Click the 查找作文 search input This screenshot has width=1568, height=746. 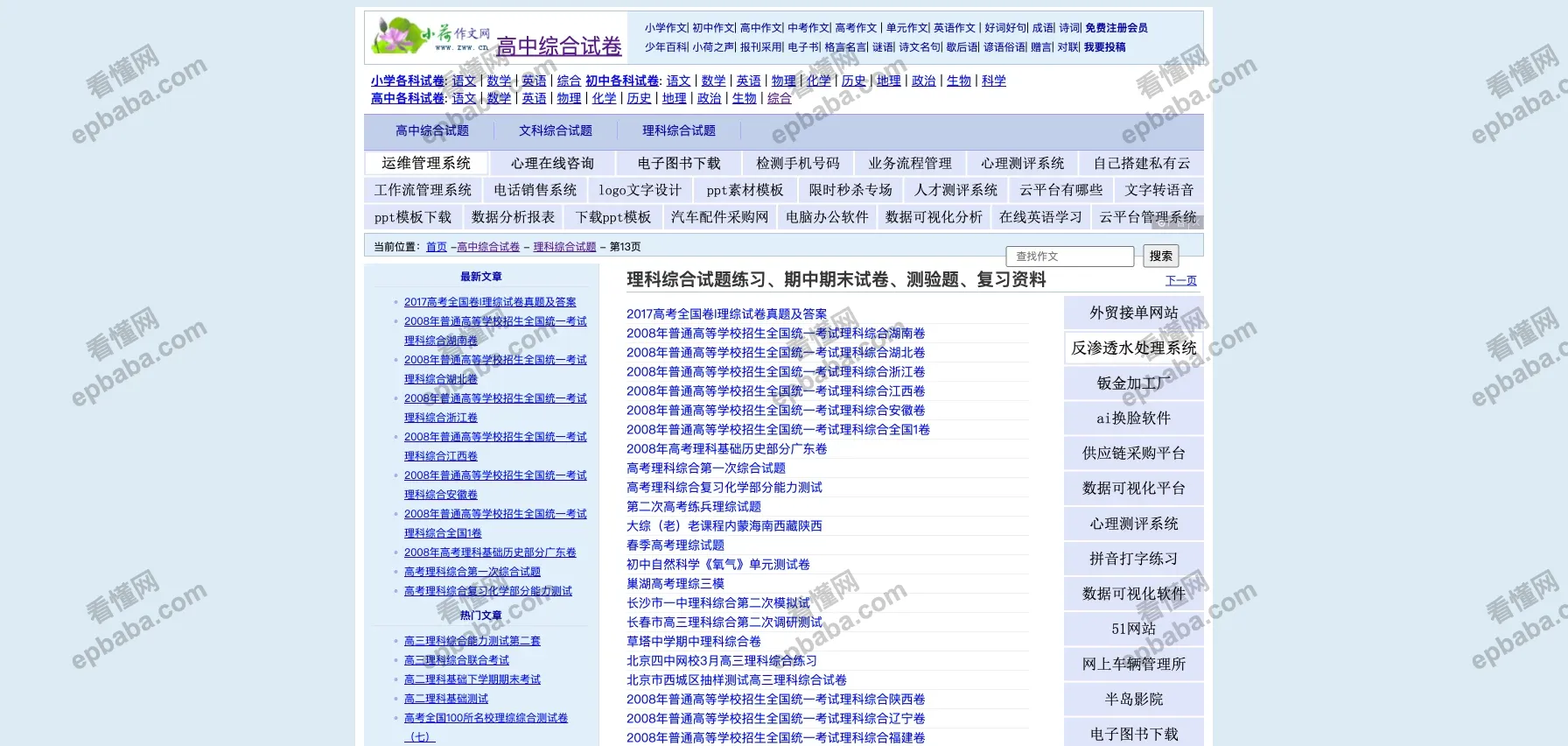click(1070, 257)
